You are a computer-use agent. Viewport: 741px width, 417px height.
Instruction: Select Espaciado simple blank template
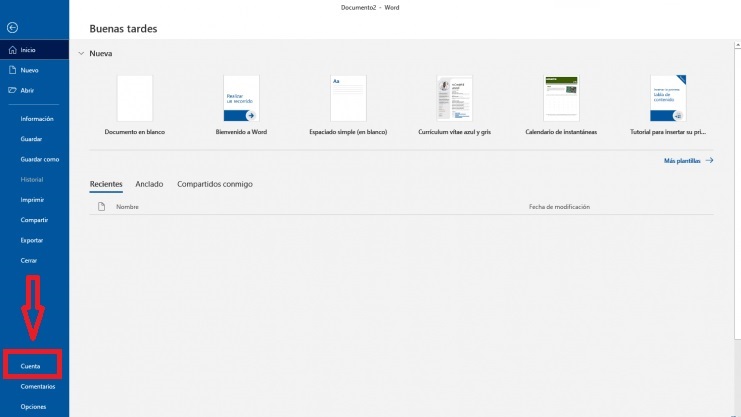pyautogui.click(x=348, y=98)
